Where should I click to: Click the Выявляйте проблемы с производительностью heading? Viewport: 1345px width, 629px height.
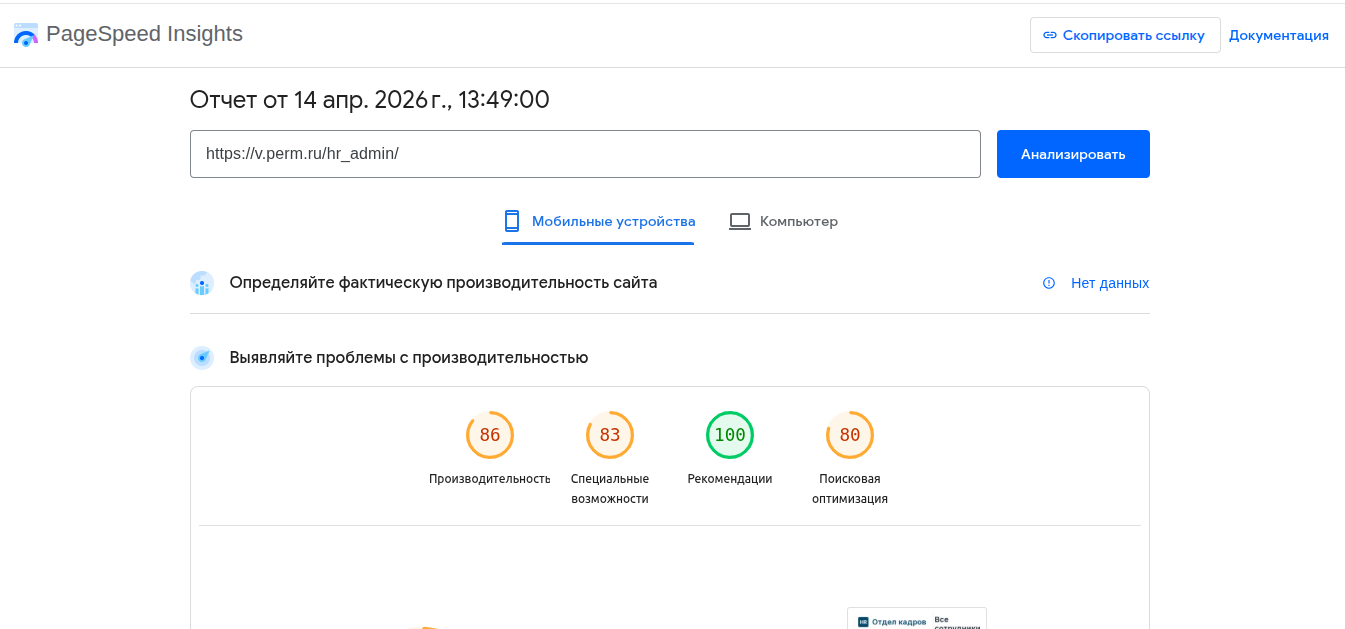409,357
